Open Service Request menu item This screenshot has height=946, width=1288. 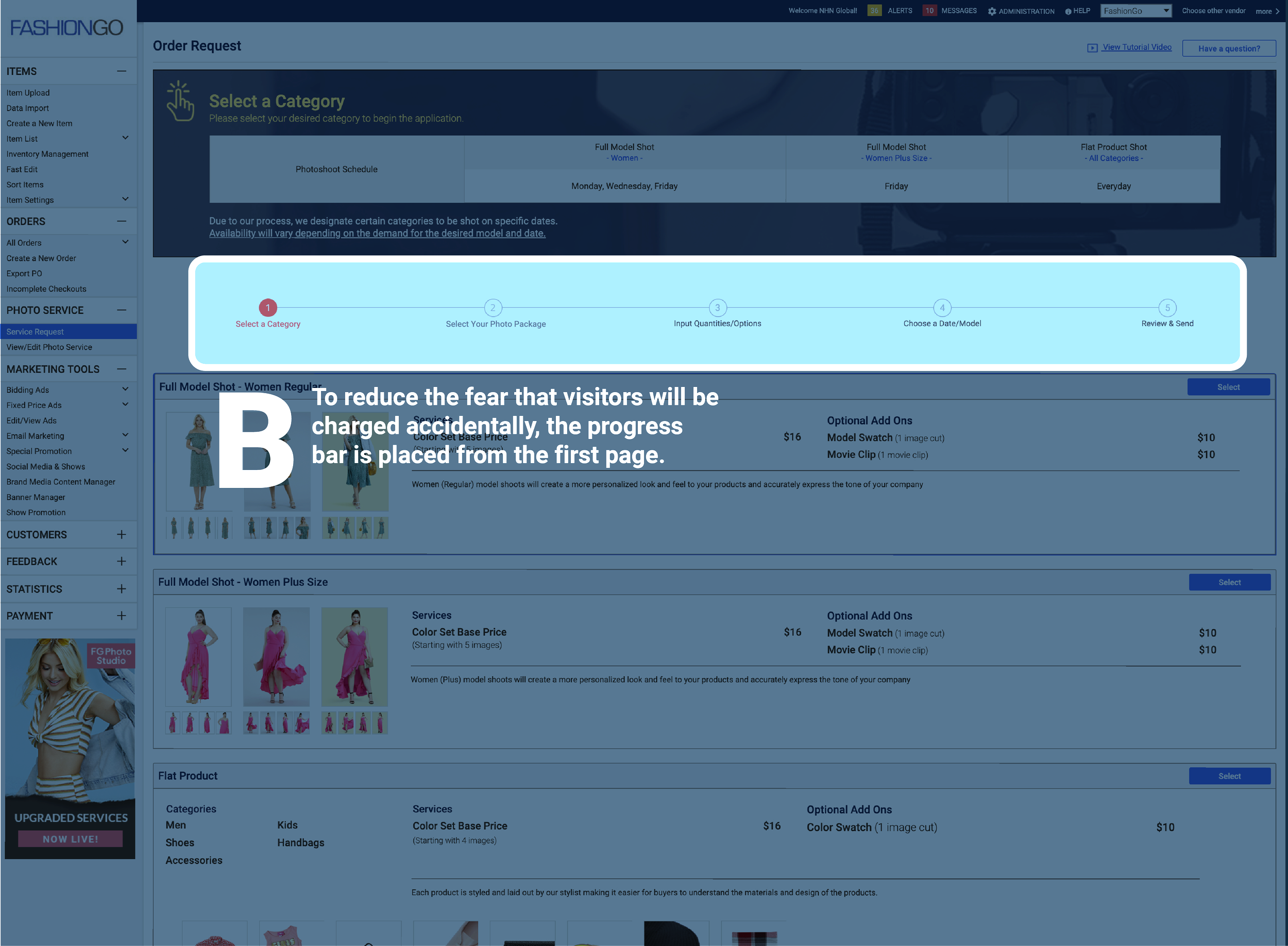36,331
